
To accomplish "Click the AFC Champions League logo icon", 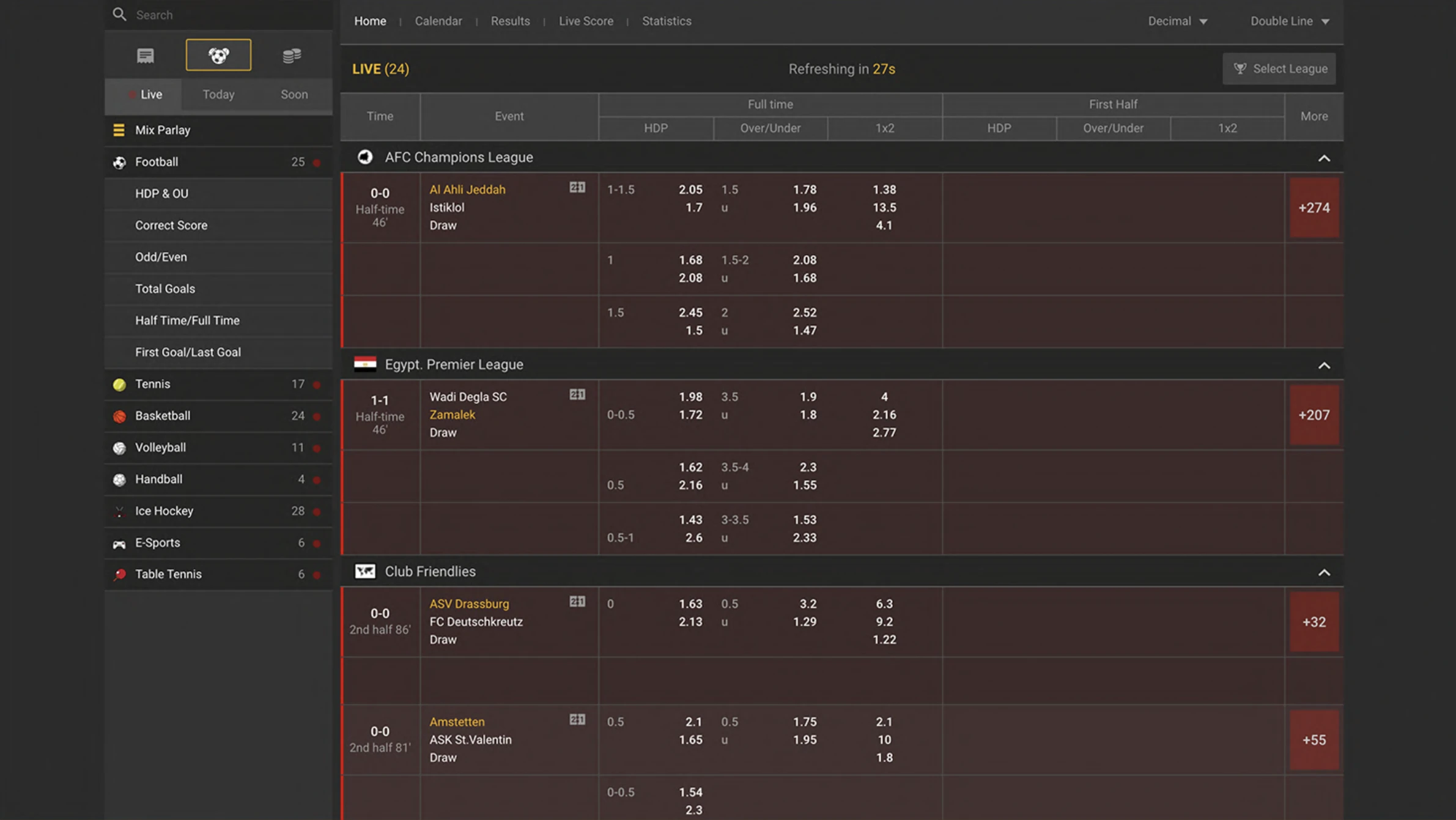I will pyautogui.click(x=365, y=157).
